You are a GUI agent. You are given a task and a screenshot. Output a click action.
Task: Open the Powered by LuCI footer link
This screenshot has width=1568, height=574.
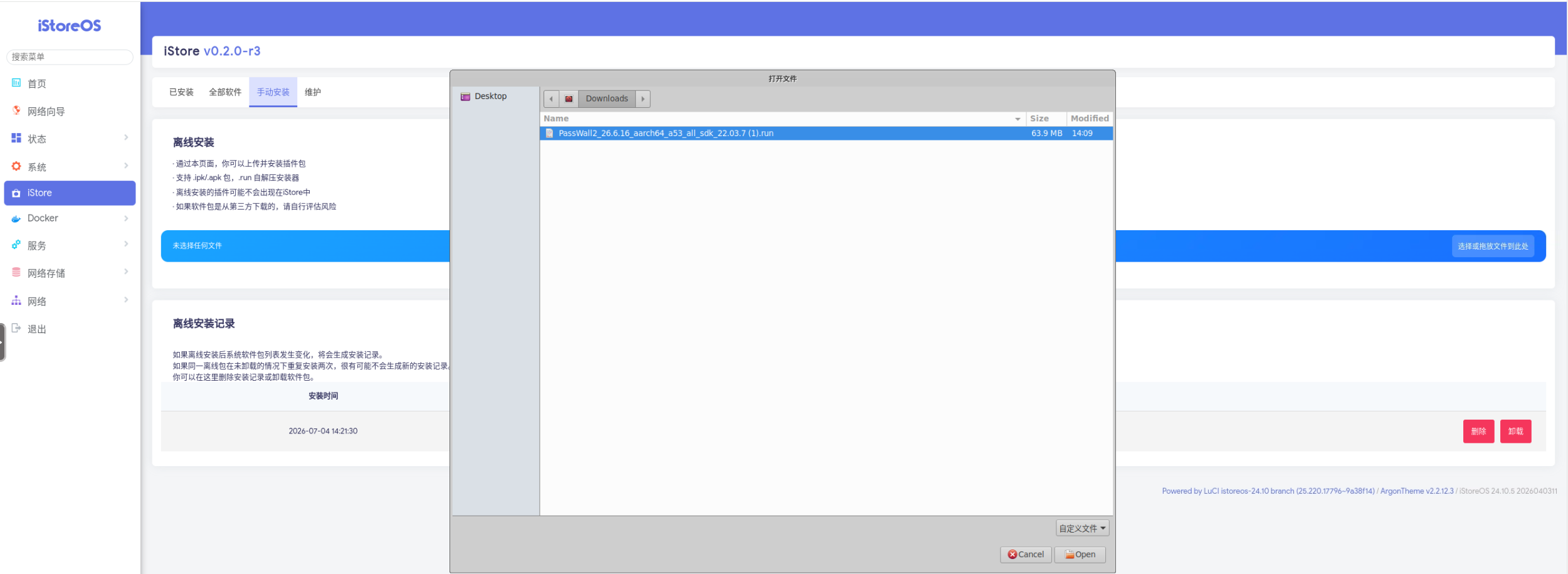click(x=1268, y=491)
